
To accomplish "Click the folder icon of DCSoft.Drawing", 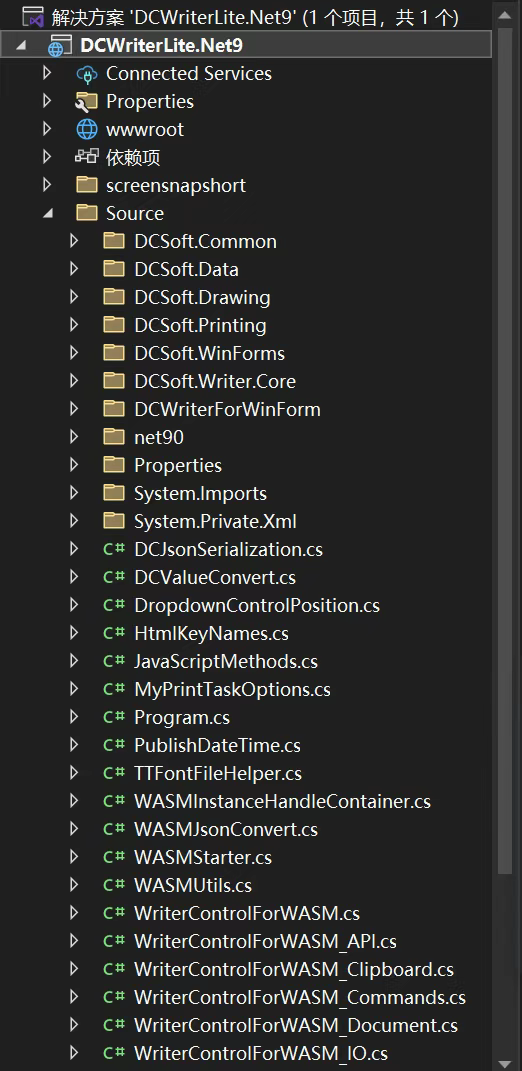I will point(114,297).
